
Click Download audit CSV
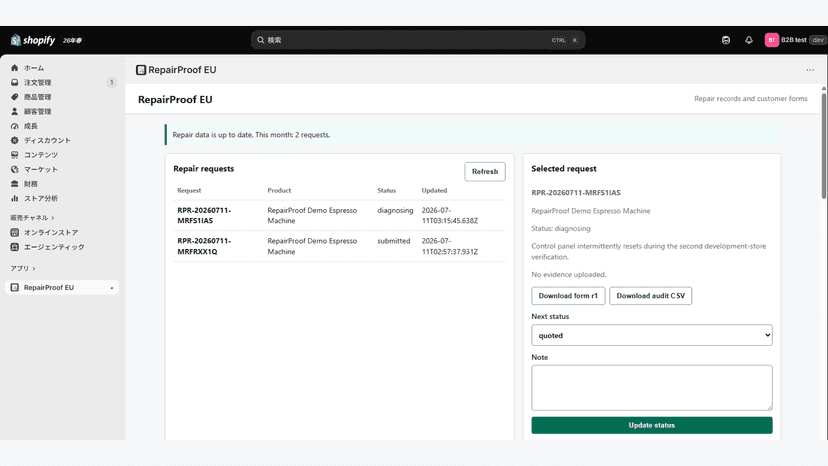click(x=651, y=296)
